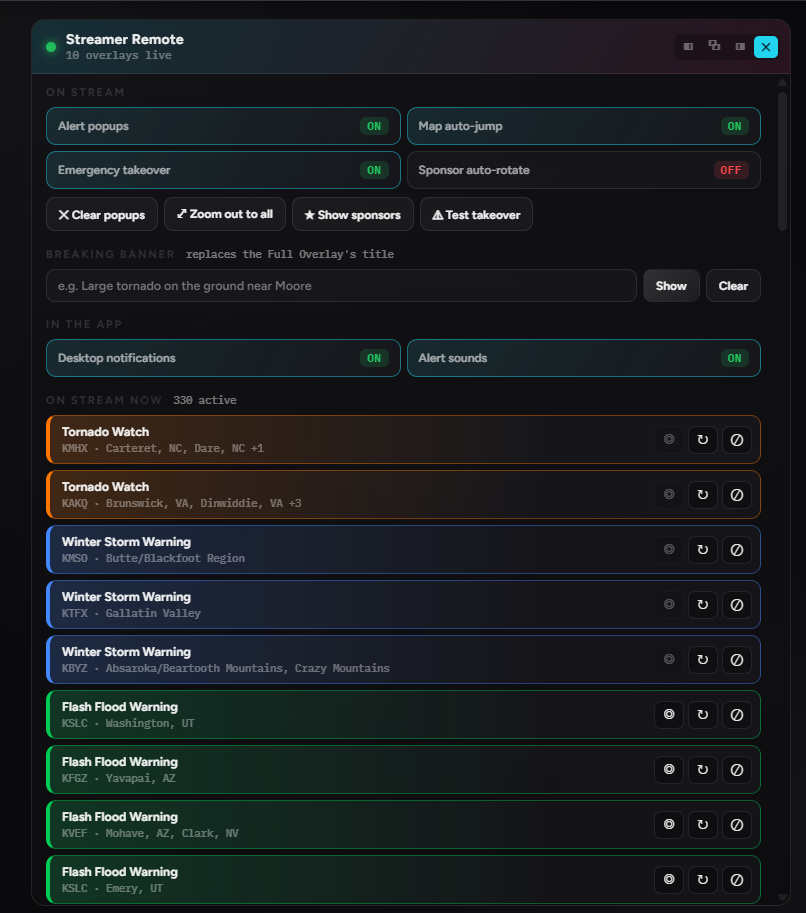
Task: Locate the KVEF Mohave Flash Flood Warning on the map
Action: (669, 824)
